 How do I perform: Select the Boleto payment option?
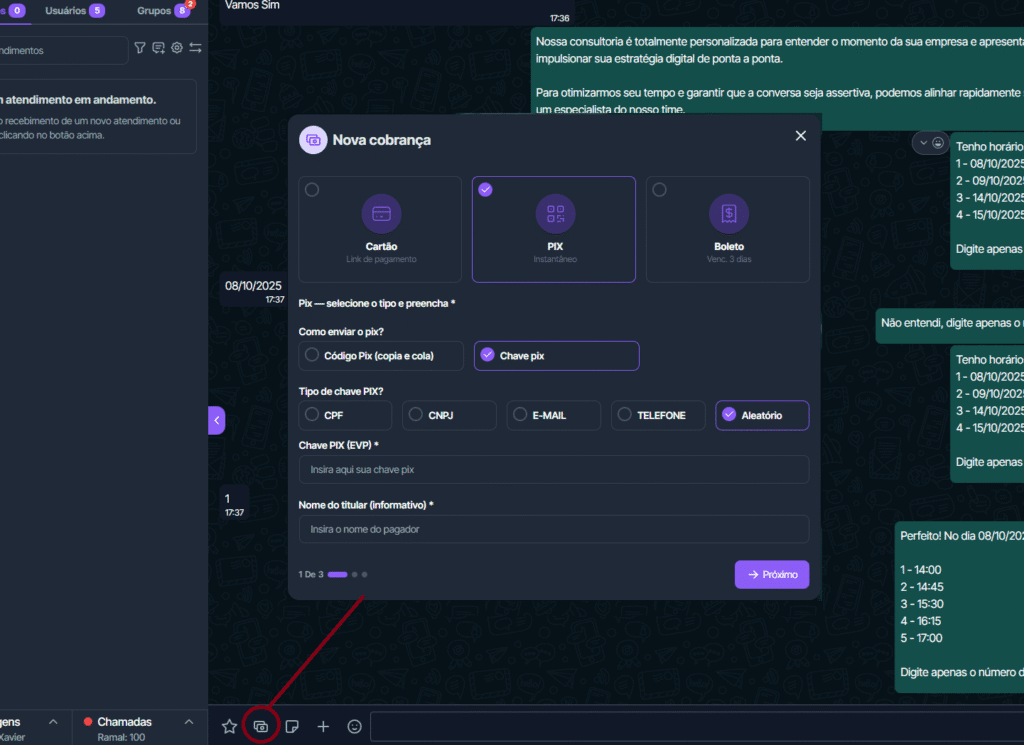point(728,229)
